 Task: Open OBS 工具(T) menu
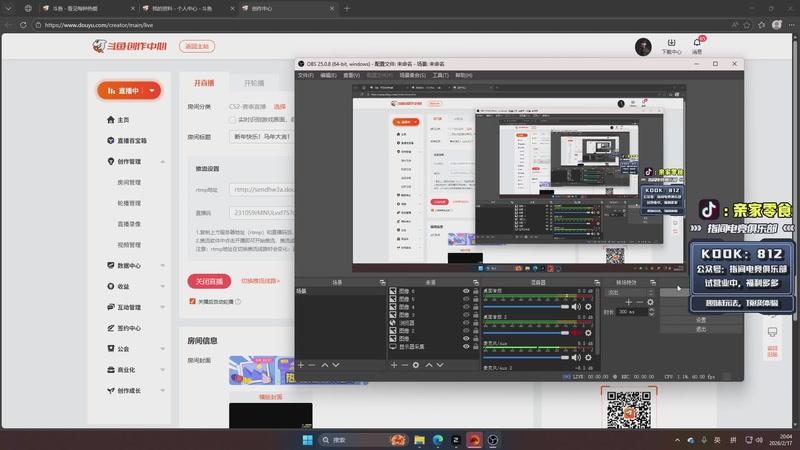440,76
